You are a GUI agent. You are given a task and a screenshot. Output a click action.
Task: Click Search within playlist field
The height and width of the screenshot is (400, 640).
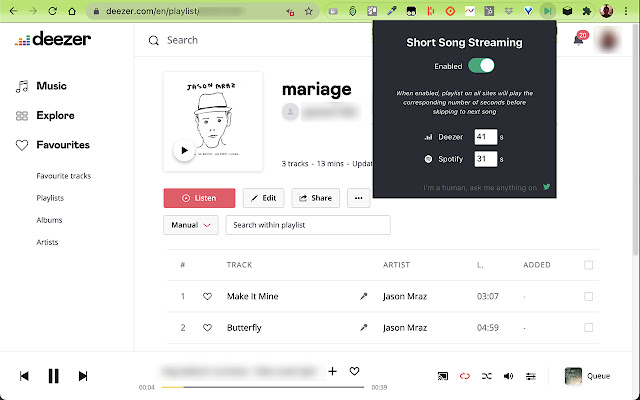tap(308, 225)
